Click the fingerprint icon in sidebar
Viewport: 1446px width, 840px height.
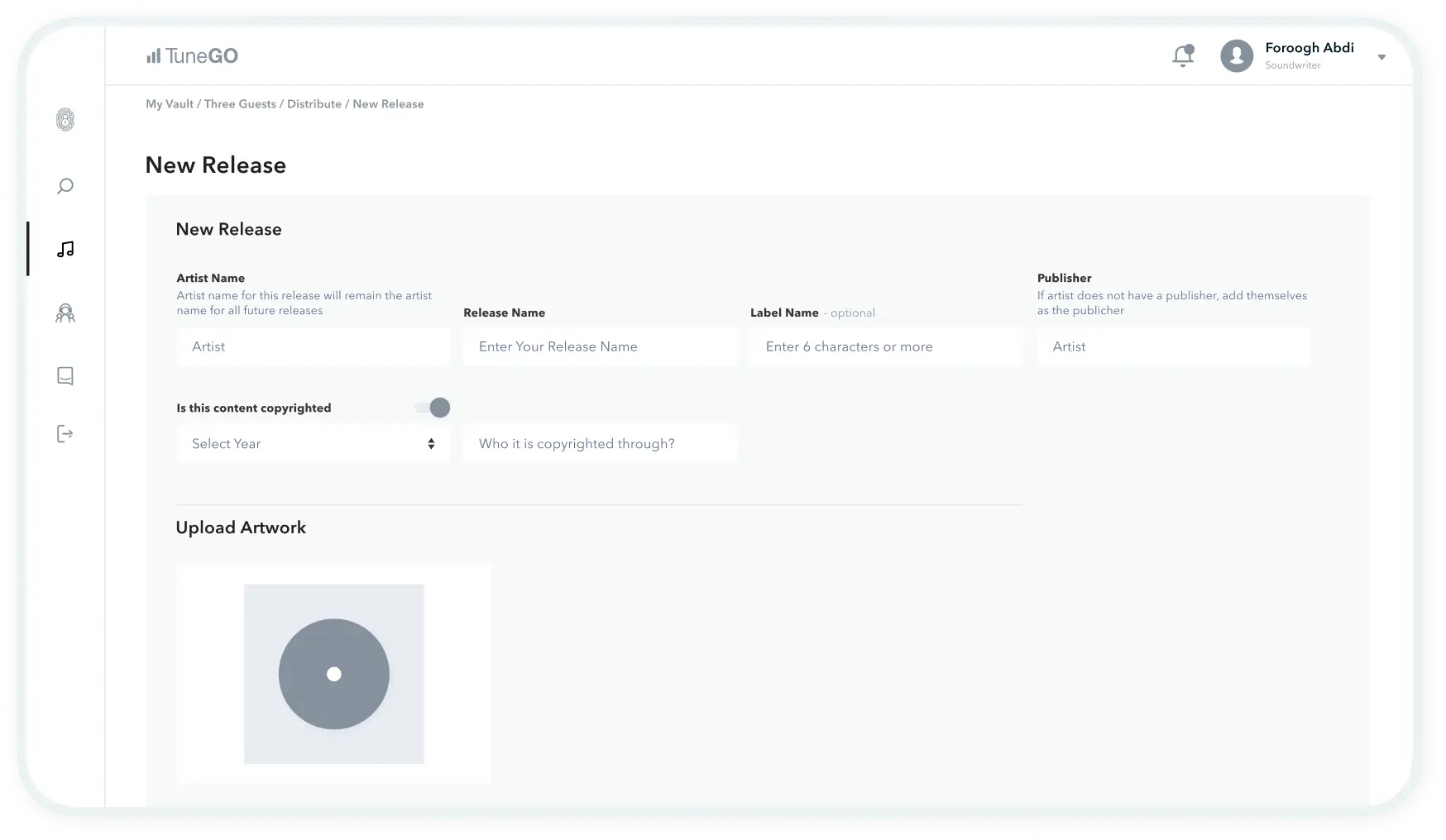65,120
